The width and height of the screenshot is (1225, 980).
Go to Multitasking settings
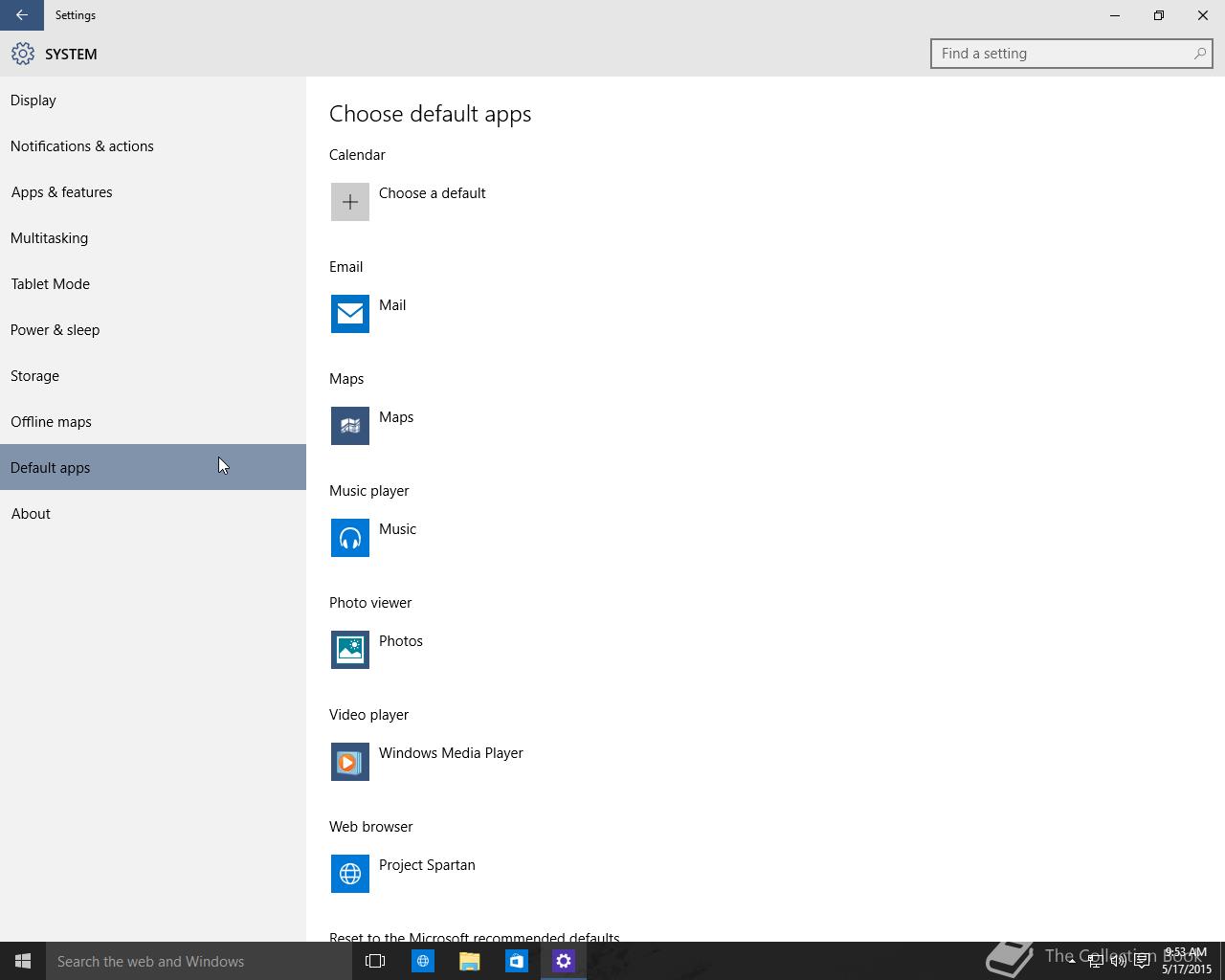pos(153,237)
